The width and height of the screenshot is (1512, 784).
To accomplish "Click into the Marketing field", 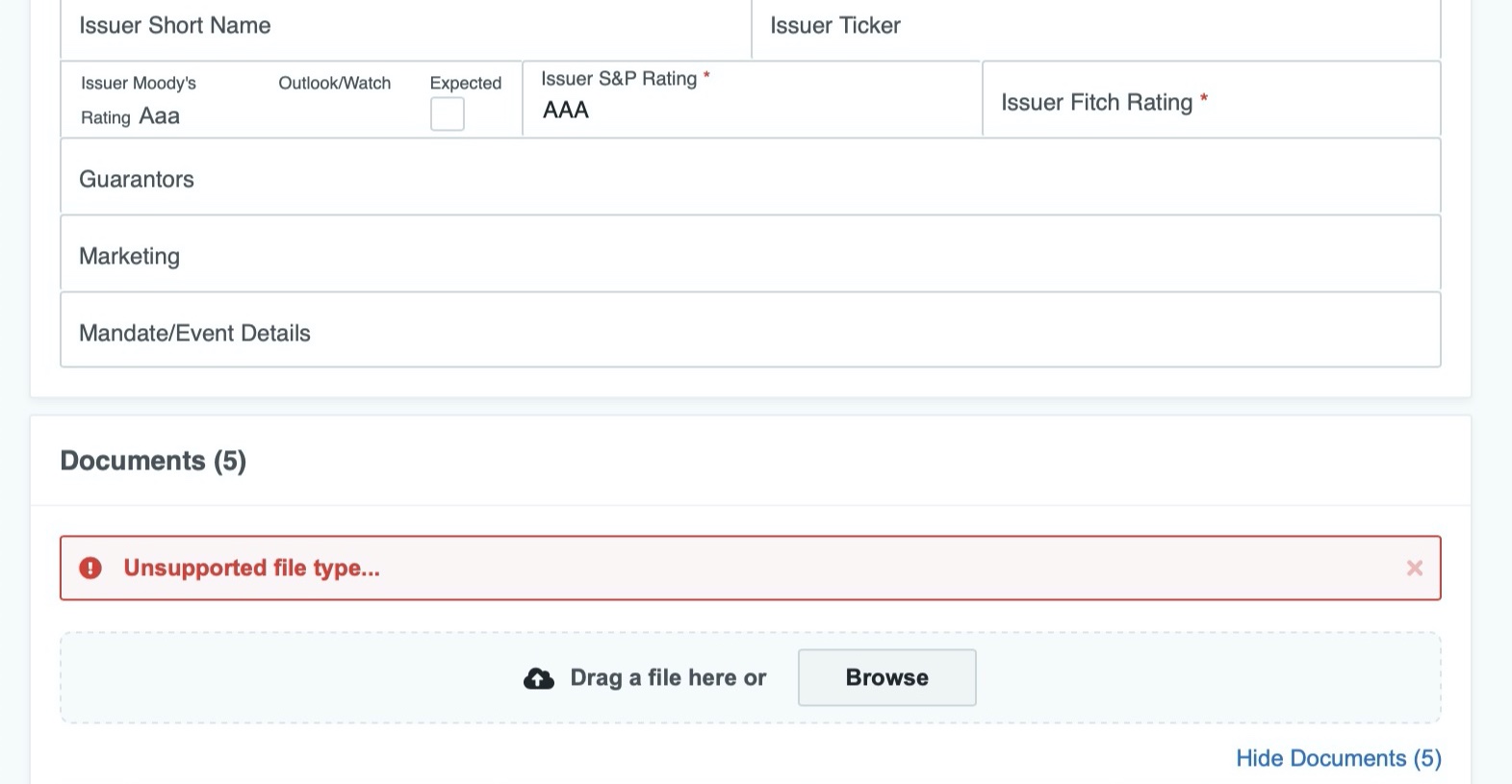I will 750,256.
